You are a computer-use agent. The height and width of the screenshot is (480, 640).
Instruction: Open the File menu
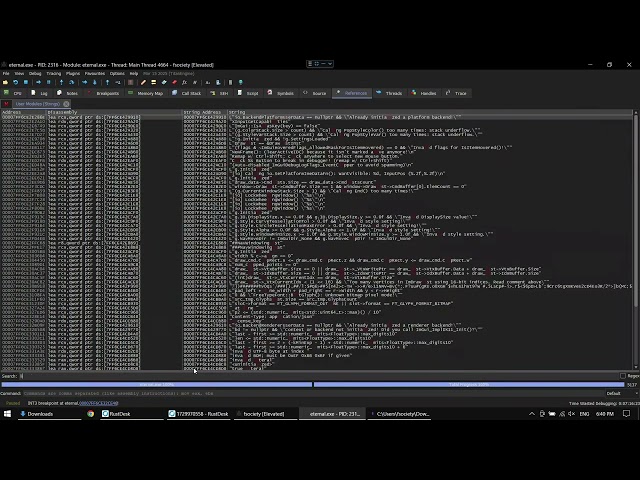click(x=6, y=73)
